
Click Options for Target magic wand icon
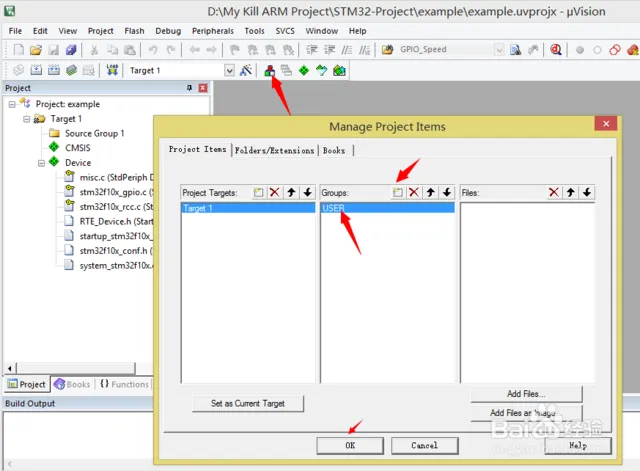click(246, 70)
